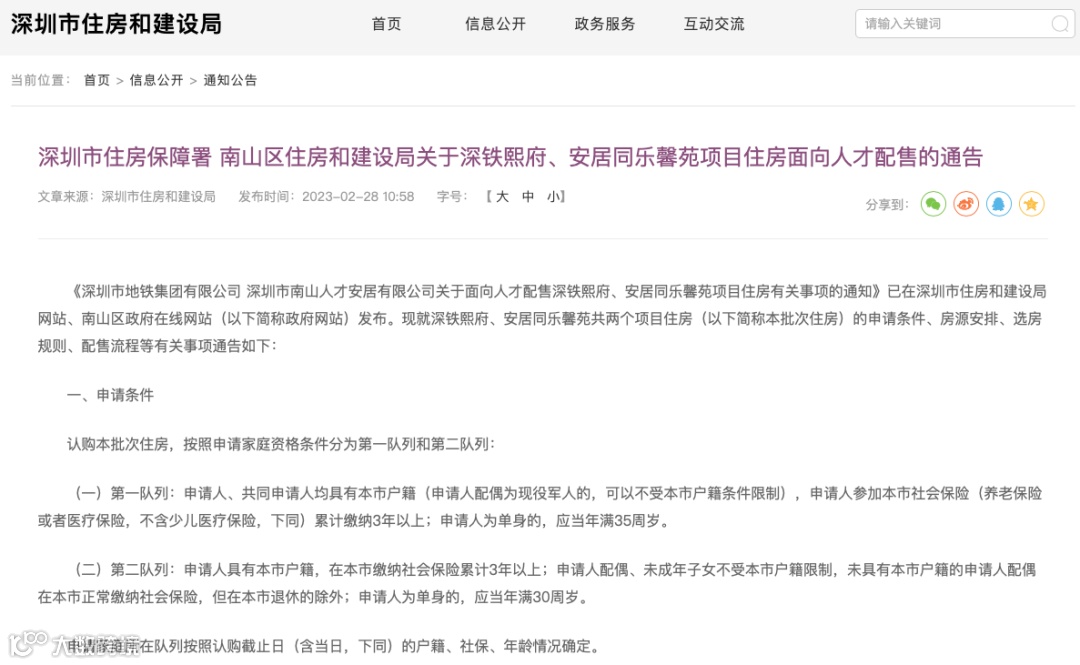Select 首页 in the breadcrumb trail
The height and width of the screenshot is (665, 1080).
click(96, 81)
